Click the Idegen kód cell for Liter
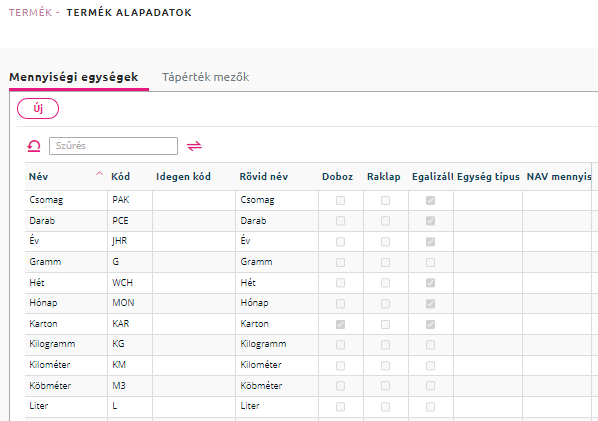The width and height of the screenshot is (598, 421). coord(194,406)
